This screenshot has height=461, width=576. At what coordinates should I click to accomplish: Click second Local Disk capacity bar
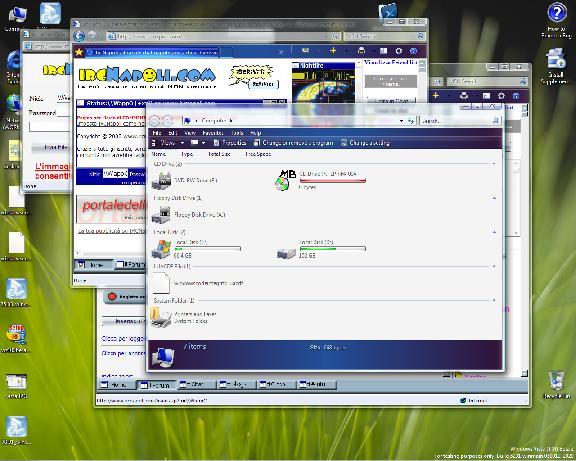point(333,249)
